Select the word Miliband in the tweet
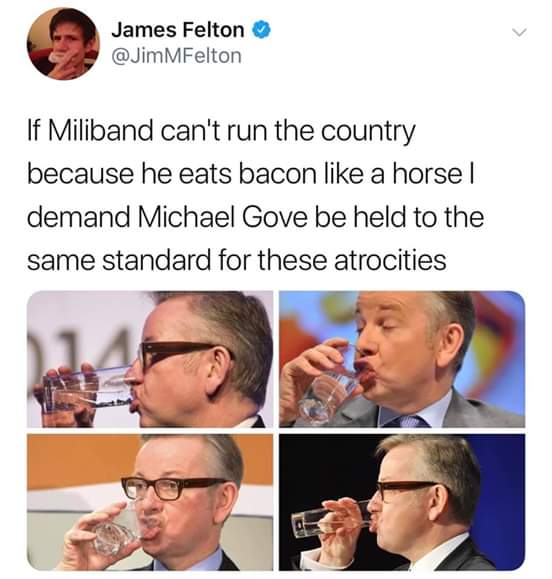The image size is (552, 579). 100,131
